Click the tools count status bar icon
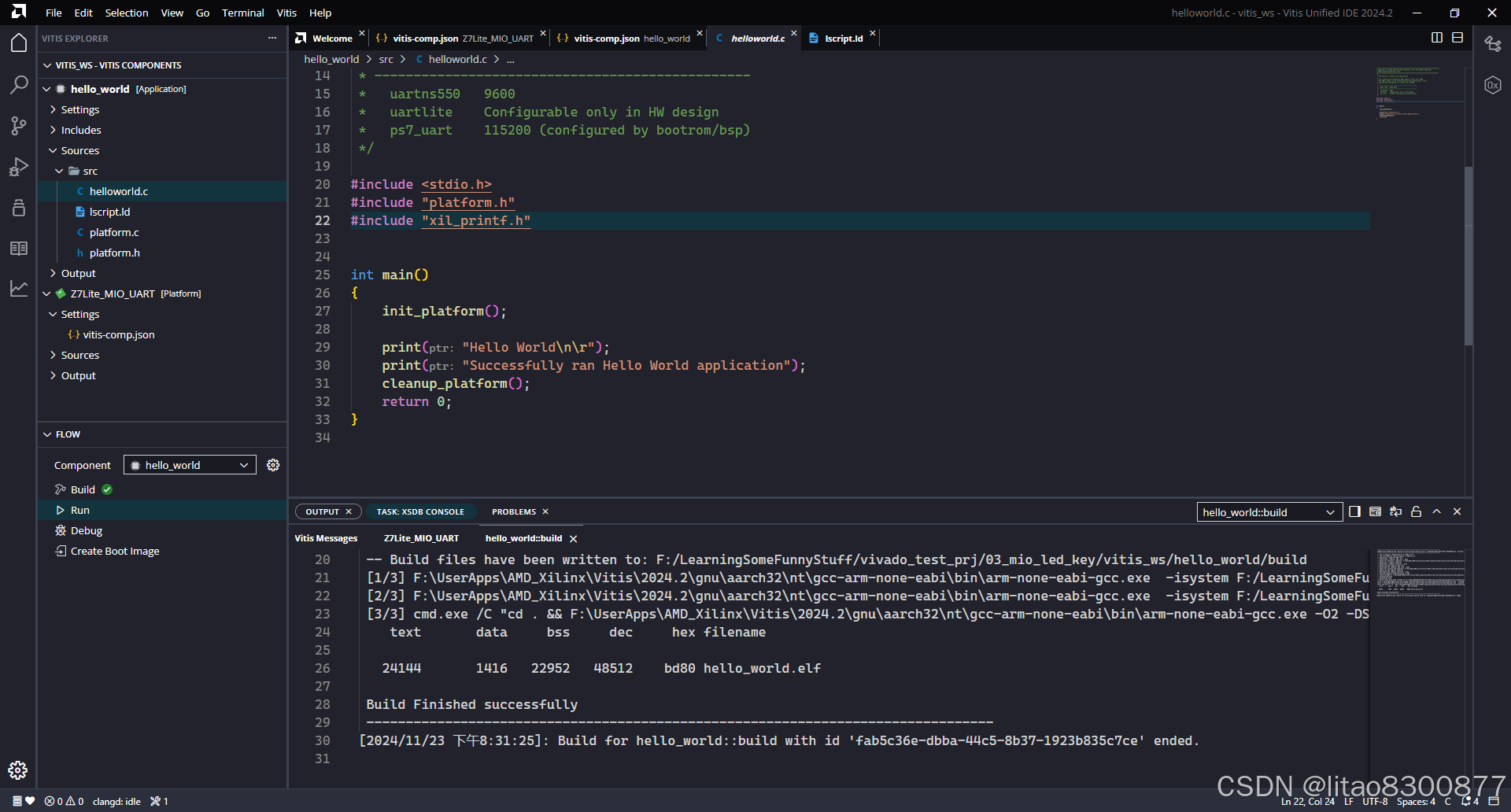Viewport: 1511px width, 812px height. [x=160, y=801]
